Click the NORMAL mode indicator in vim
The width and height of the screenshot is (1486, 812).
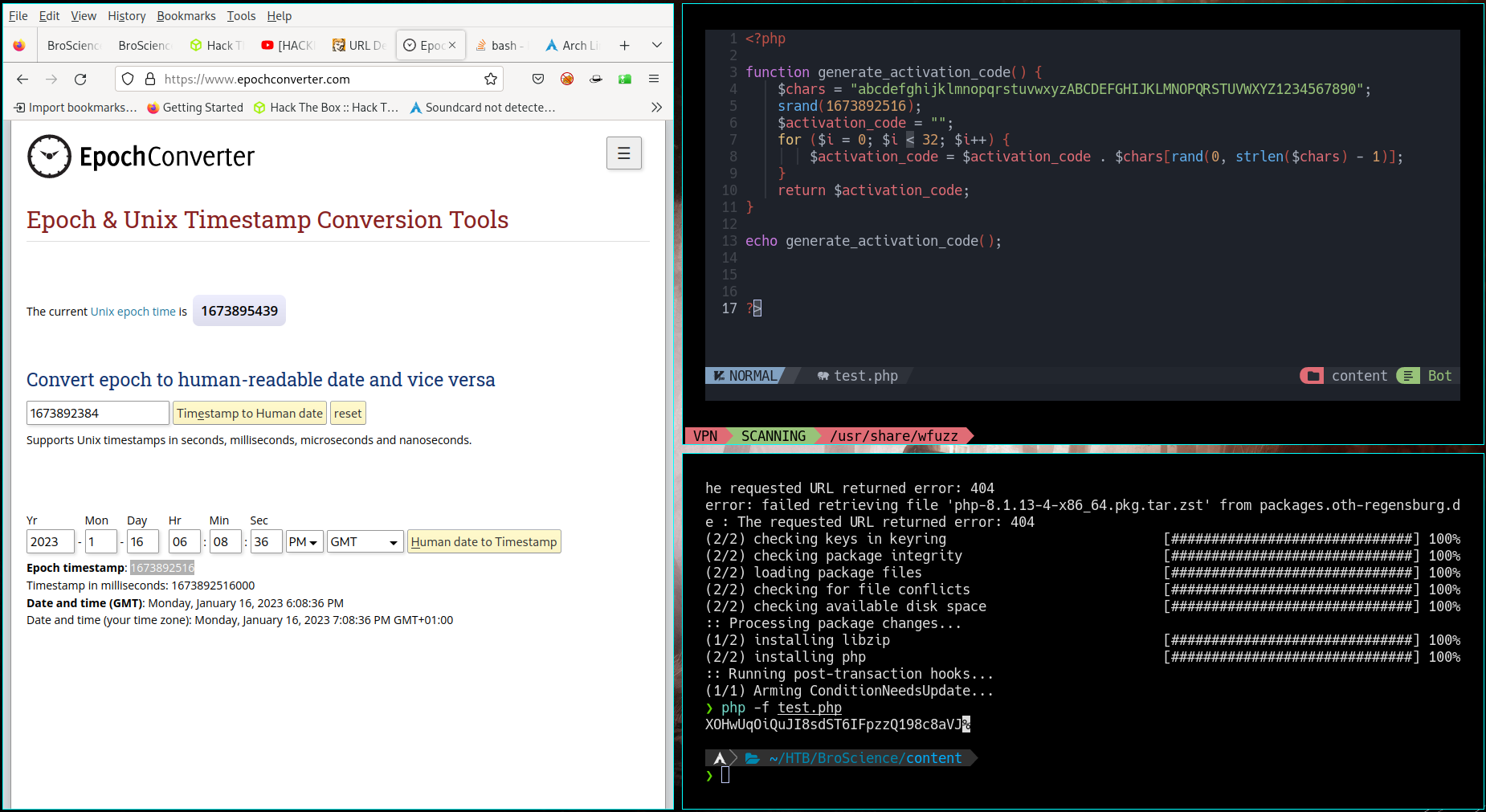[745, 376]
